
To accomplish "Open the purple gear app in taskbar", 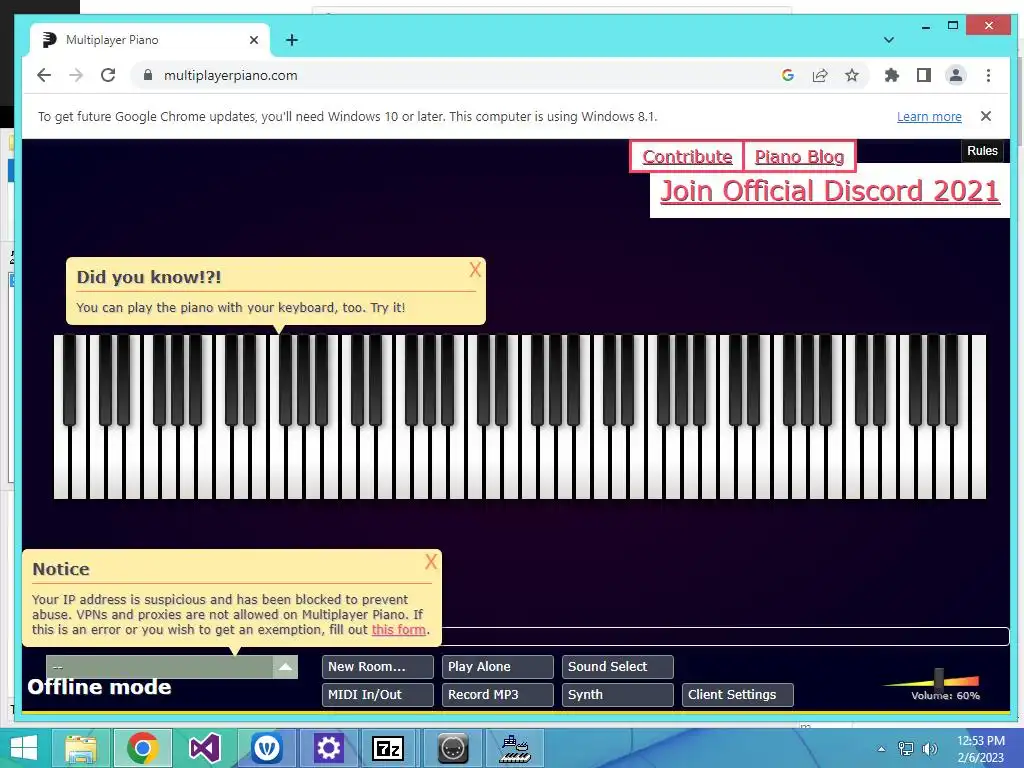I will (x=328, y=748).
